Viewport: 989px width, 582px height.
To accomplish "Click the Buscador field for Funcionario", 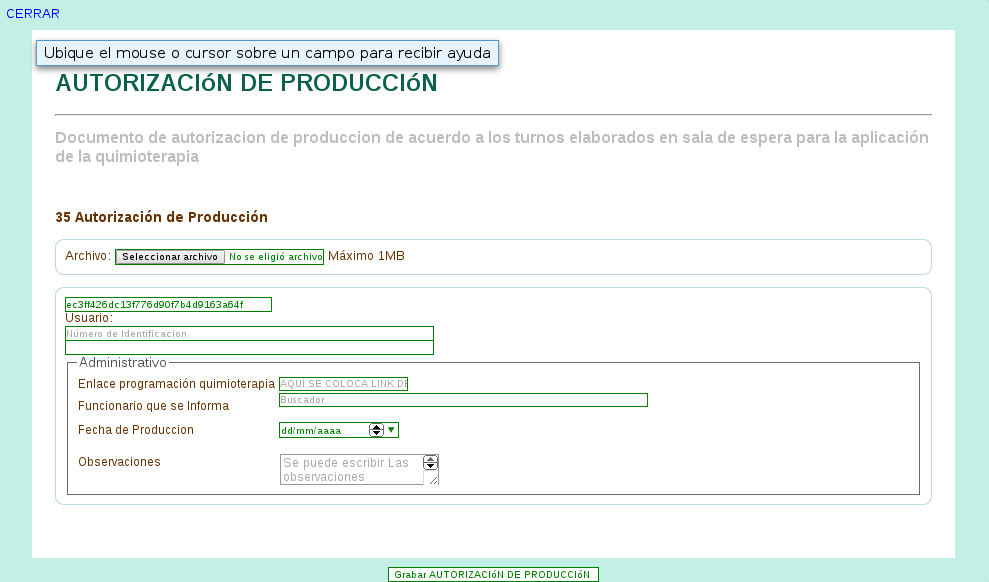I will [x=462, y=400].
